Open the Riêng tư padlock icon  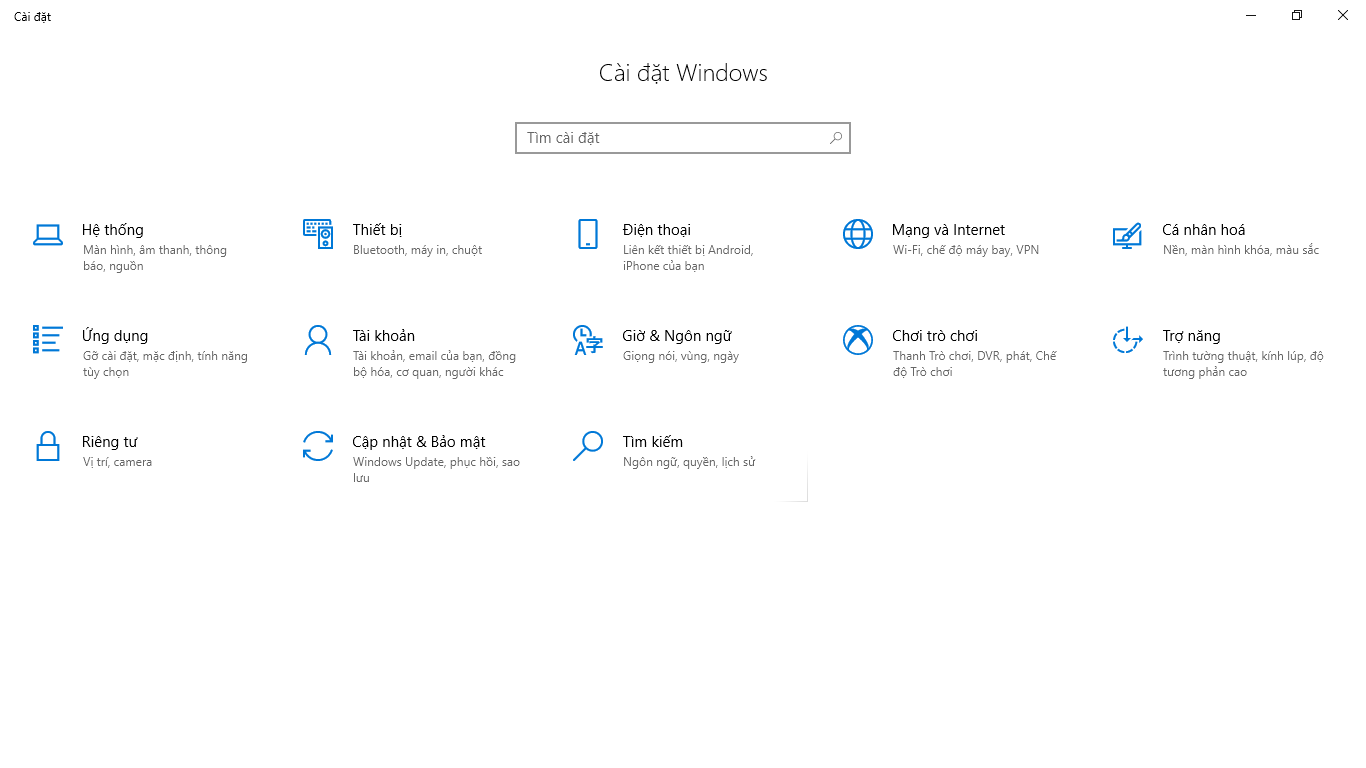coord(48,446)
